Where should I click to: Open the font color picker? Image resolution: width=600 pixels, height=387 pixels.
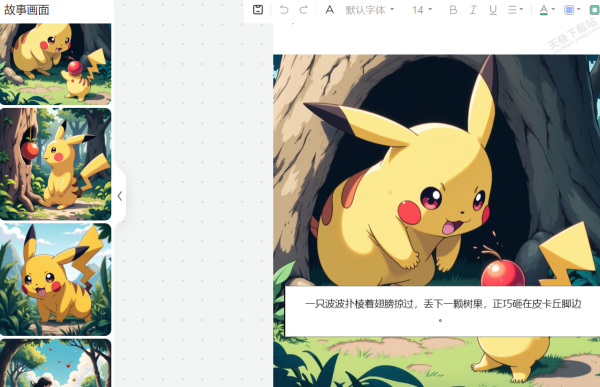(547, 10)
